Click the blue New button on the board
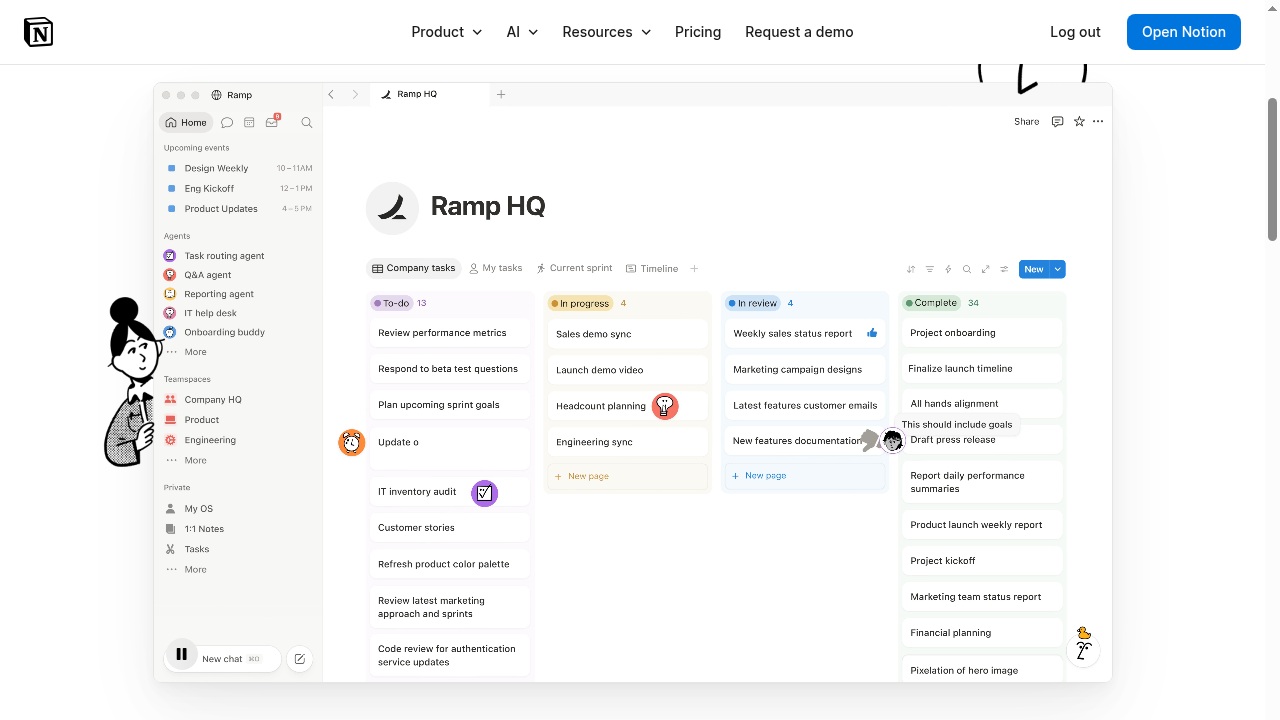This screenshot has height=720, width=1280. pos(1034,269)
